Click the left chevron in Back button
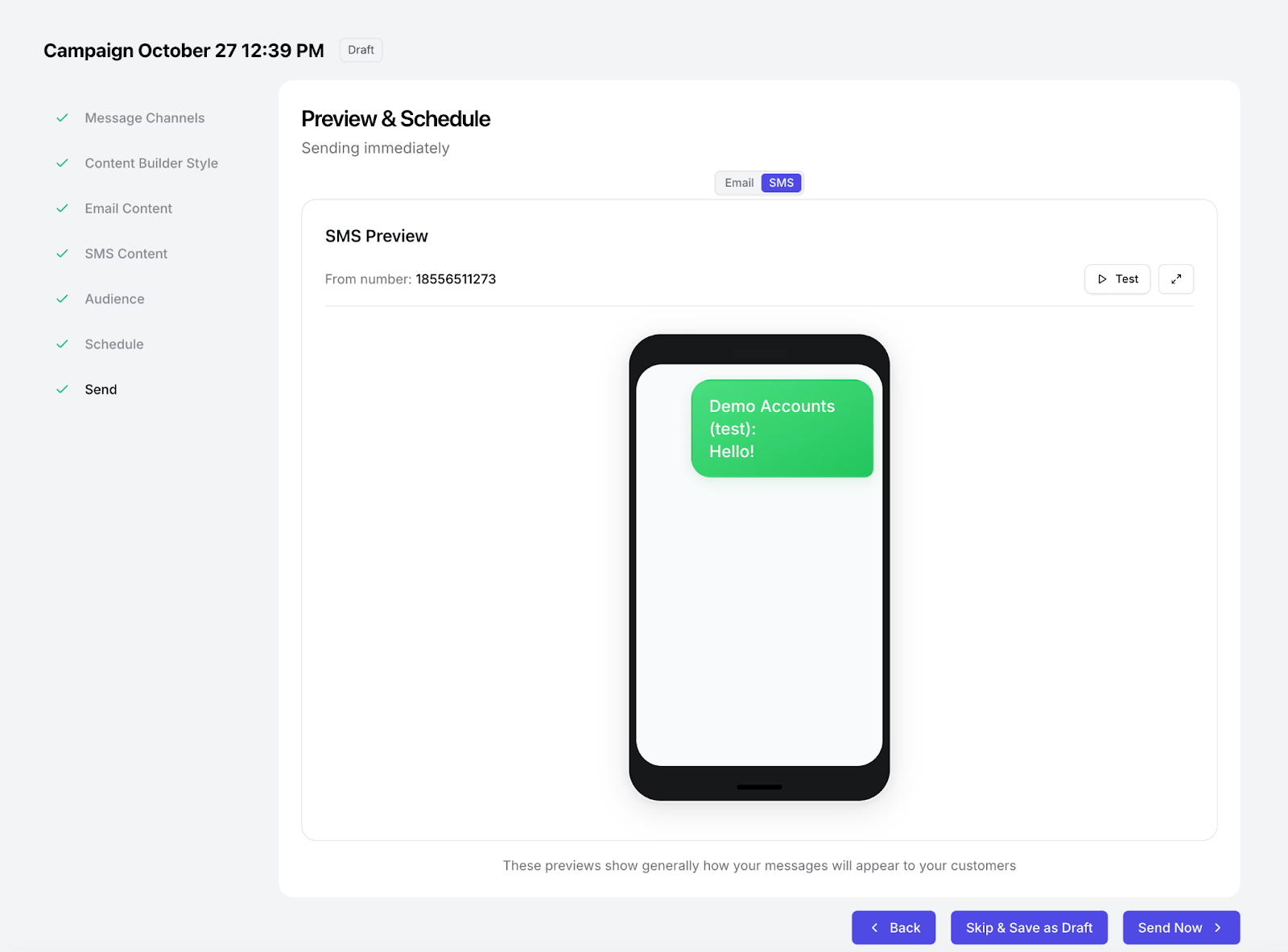 point(874,927)
